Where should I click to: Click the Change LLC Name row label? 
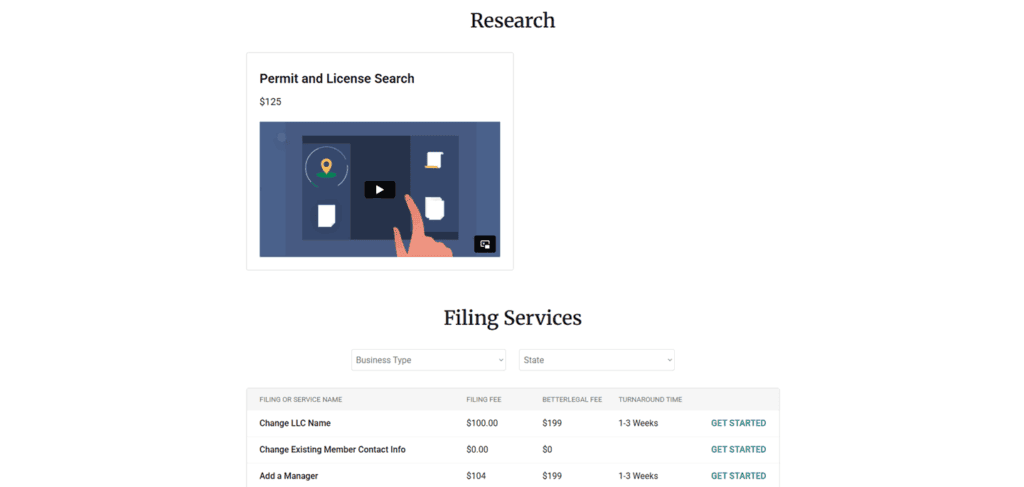pos(295,423)
